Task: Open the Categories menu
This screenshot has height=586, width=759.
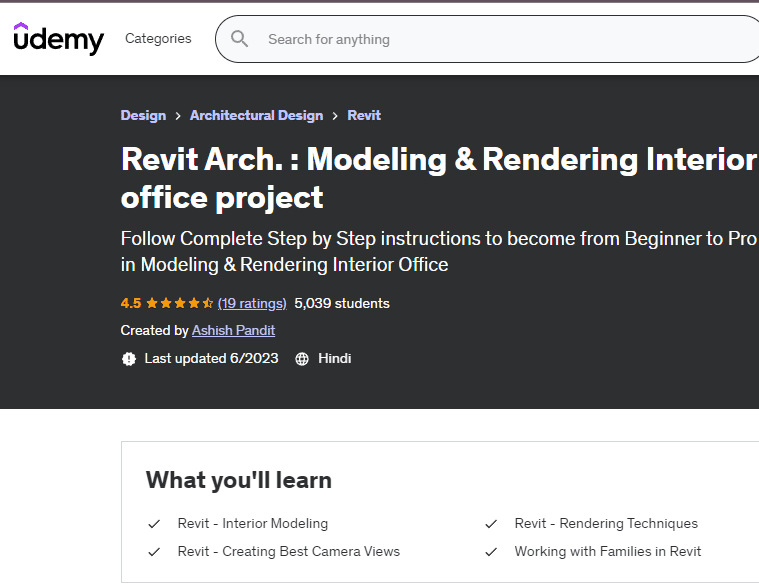Action: point(158,39)
